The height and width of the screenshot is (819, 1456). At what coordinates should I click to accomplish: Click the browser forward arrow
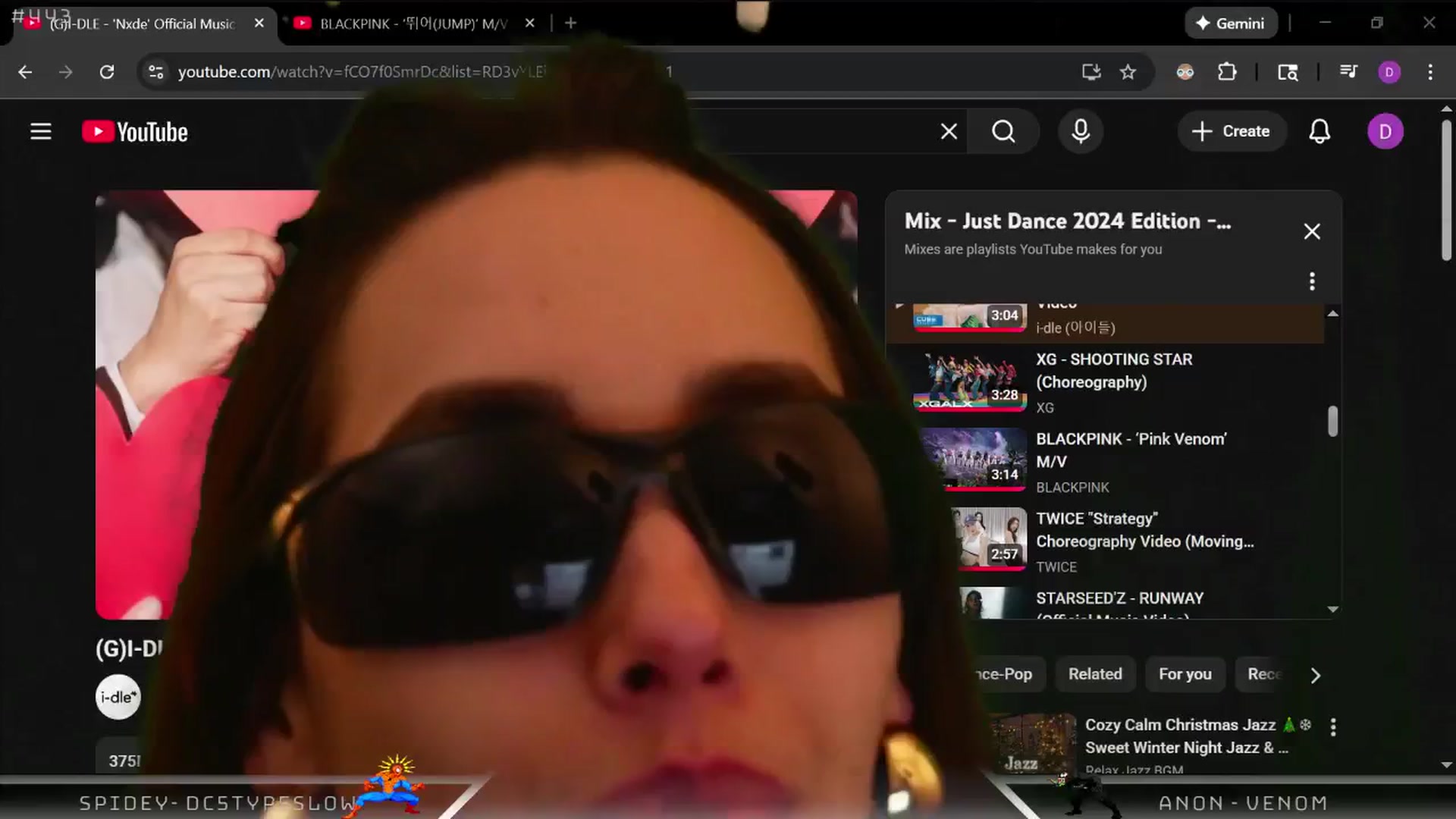66,72
